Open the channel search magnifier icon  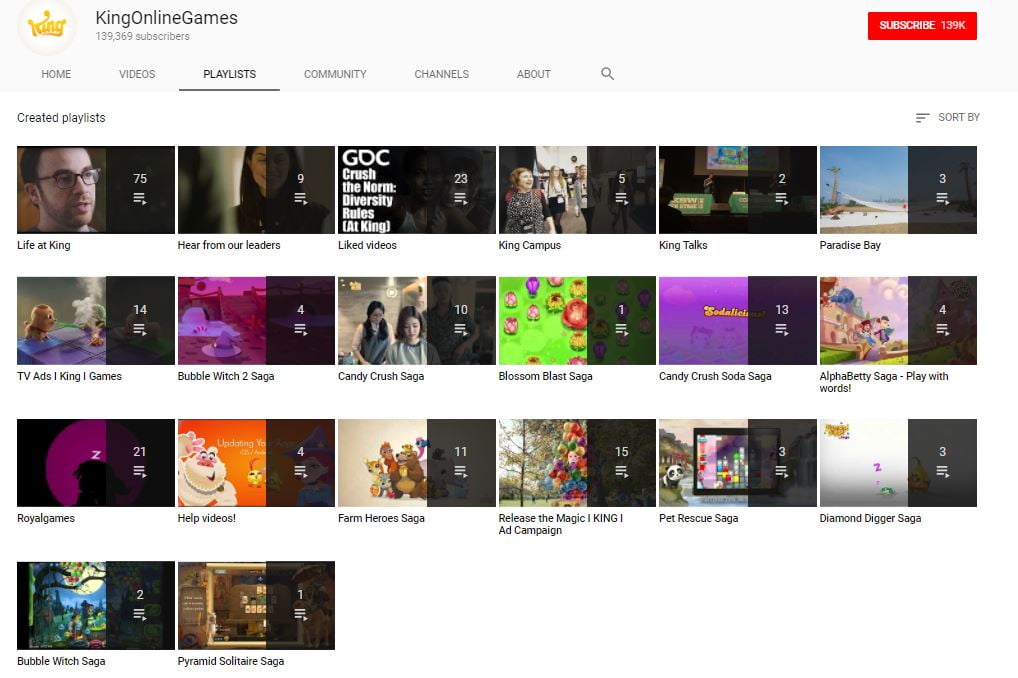[607, 73]
